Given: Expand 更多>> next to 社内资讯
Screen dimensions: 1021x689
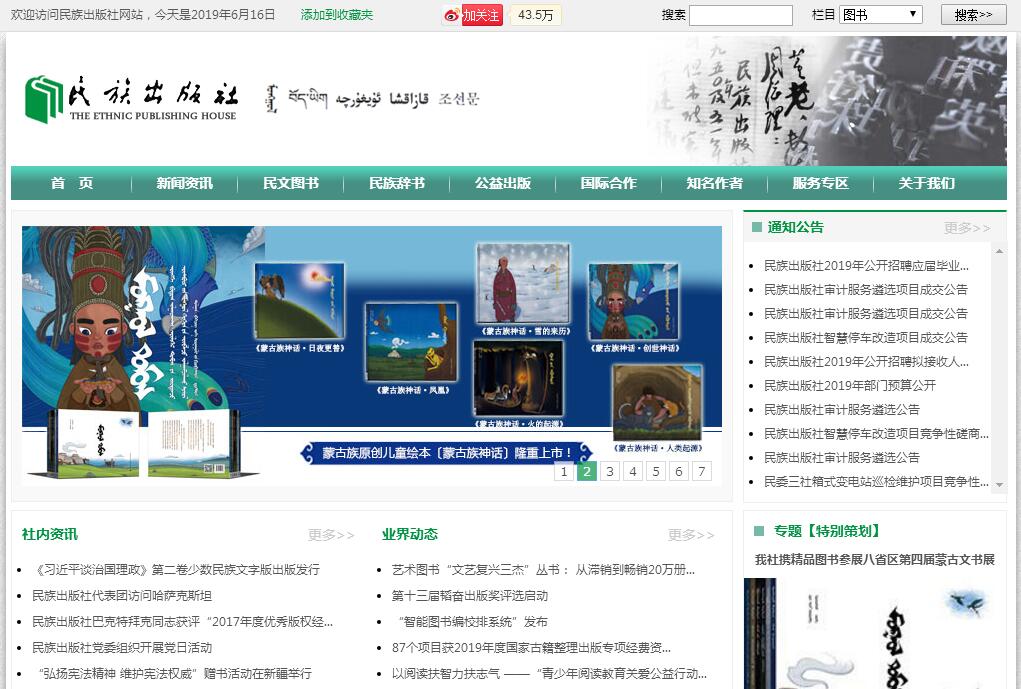Looking at the screenshot, I should (x=331, y=535).
